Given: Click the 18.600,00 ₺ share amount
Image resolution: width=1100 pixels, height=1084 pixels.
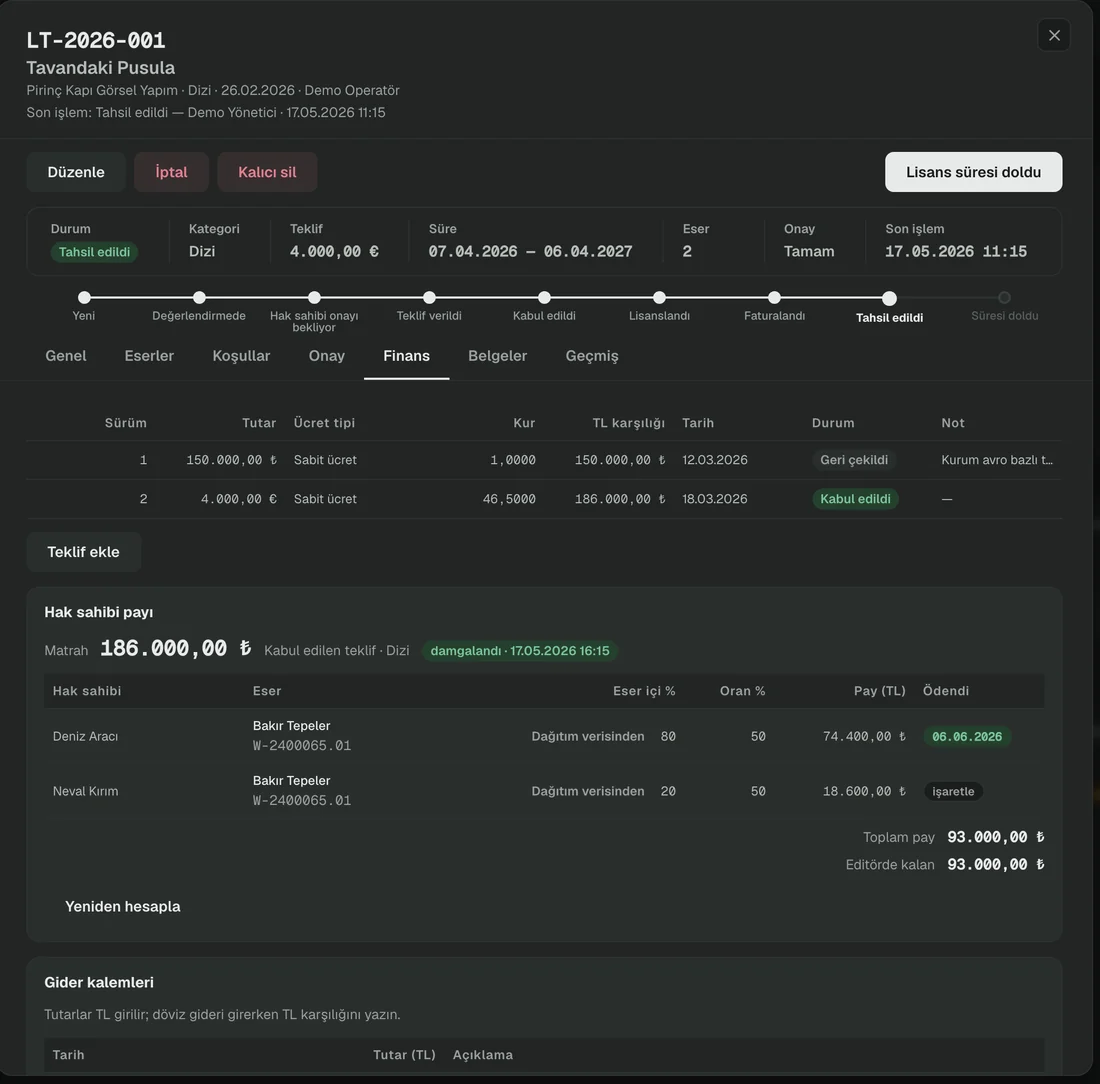Looking at the screenshot, I should 864,791.
